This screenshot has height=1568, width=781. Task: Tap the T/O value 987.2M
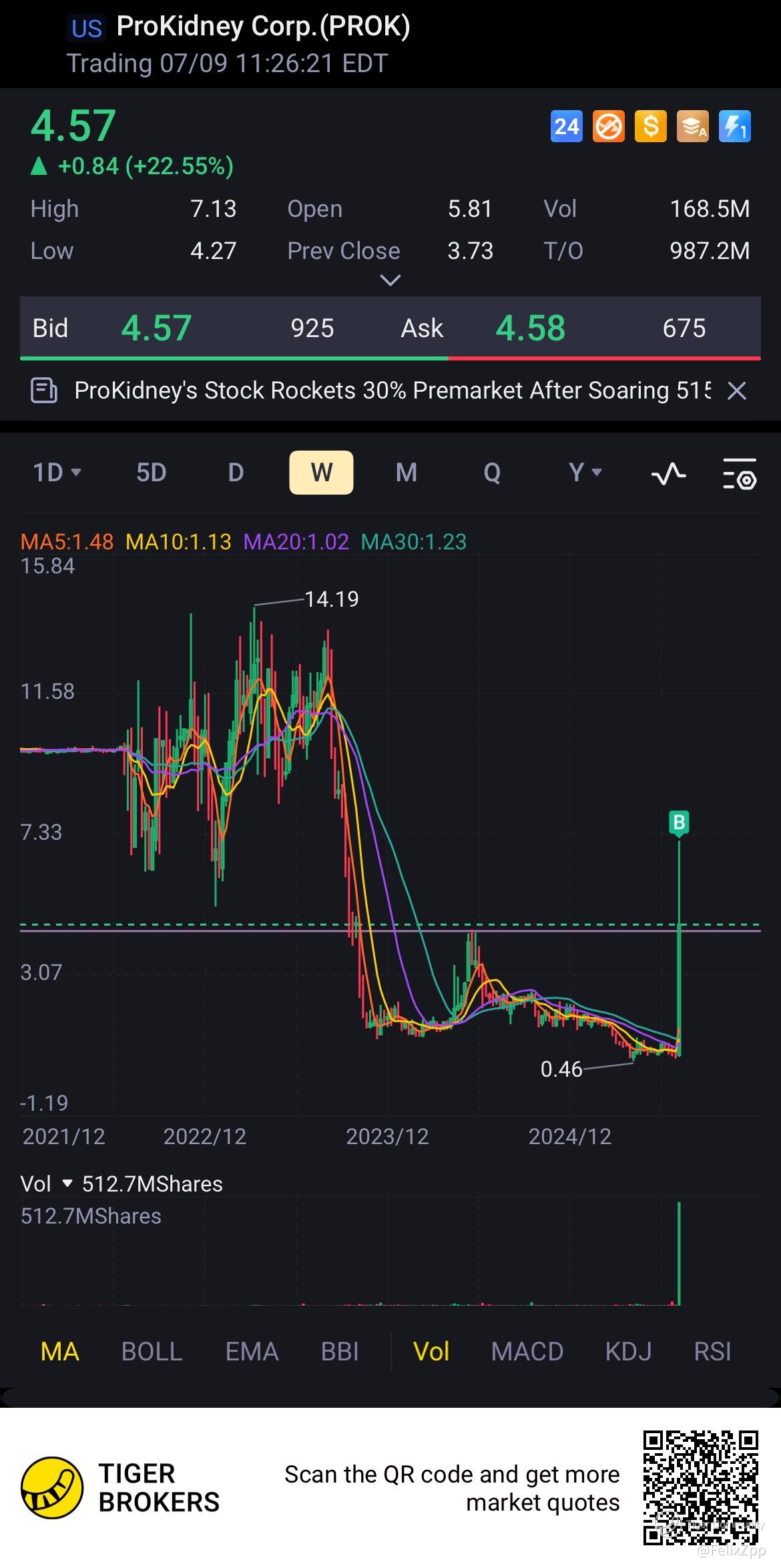(x=710, y=251)
